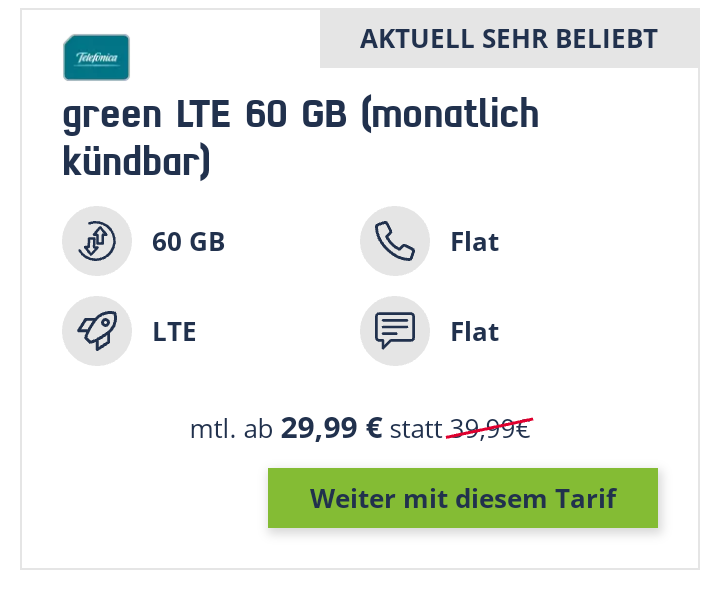The width and height of the screenshot is (720, 589).
Task: Click the crossed-out 39,99€ old price
Action: tap(490, 429)
